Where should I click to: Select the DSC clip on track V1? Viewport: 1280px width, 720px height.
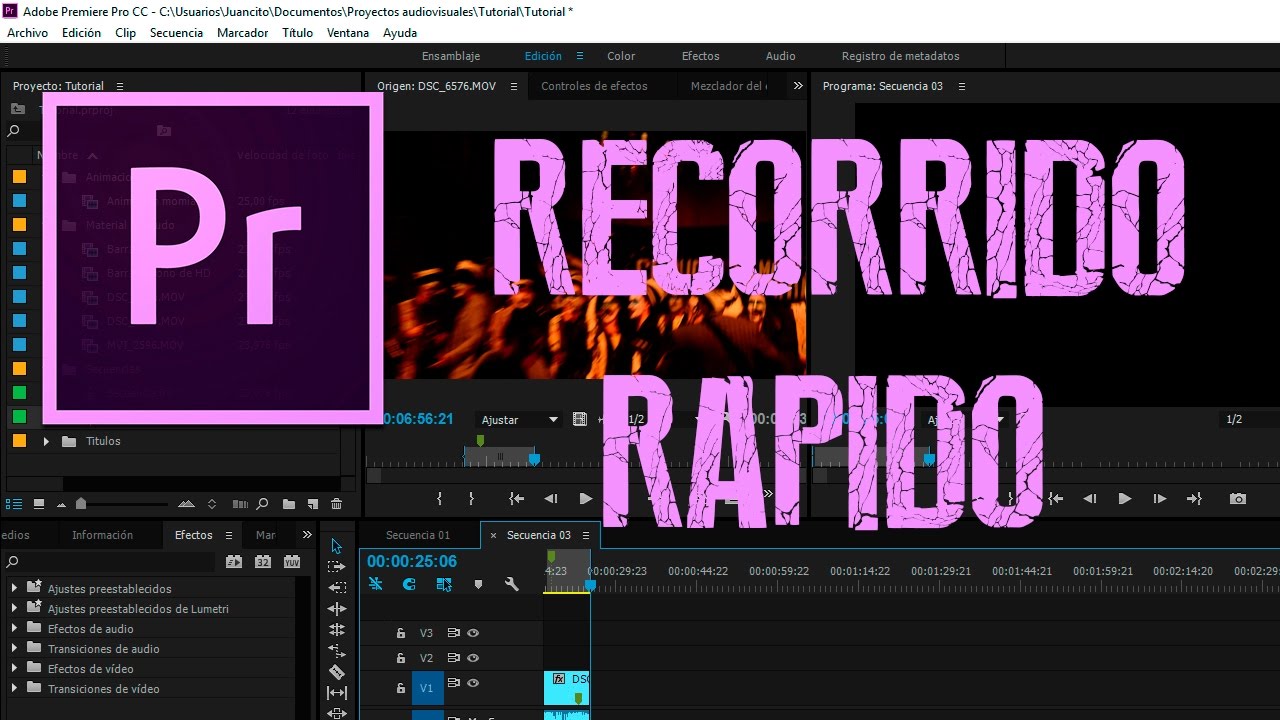click(x=567, y=688)
